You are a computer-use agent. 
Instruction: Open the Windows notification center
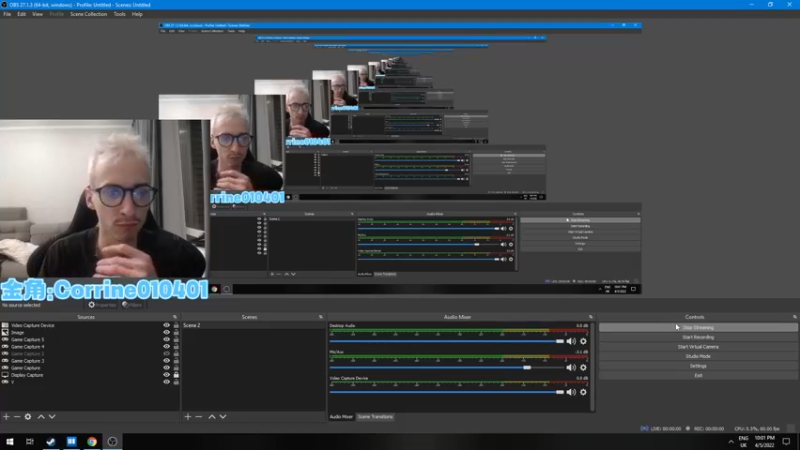(786, 442)
